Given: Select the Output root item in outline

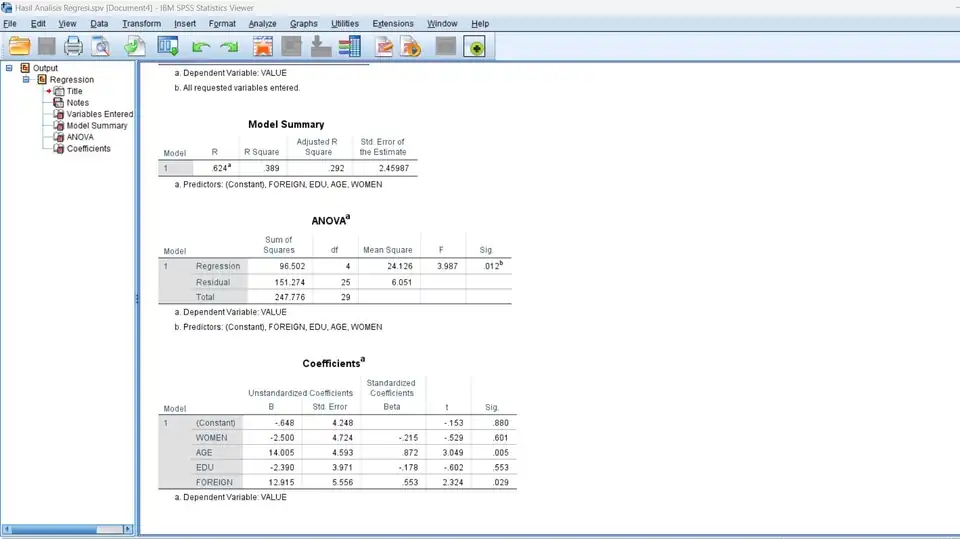Looking at the screenshot, I should pyautogui.click(x=45, y=68).
